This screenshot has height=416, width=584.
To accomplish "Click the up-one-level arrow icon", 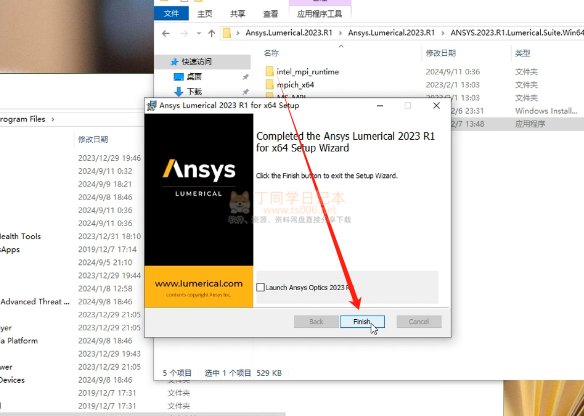I will point(212,34).
